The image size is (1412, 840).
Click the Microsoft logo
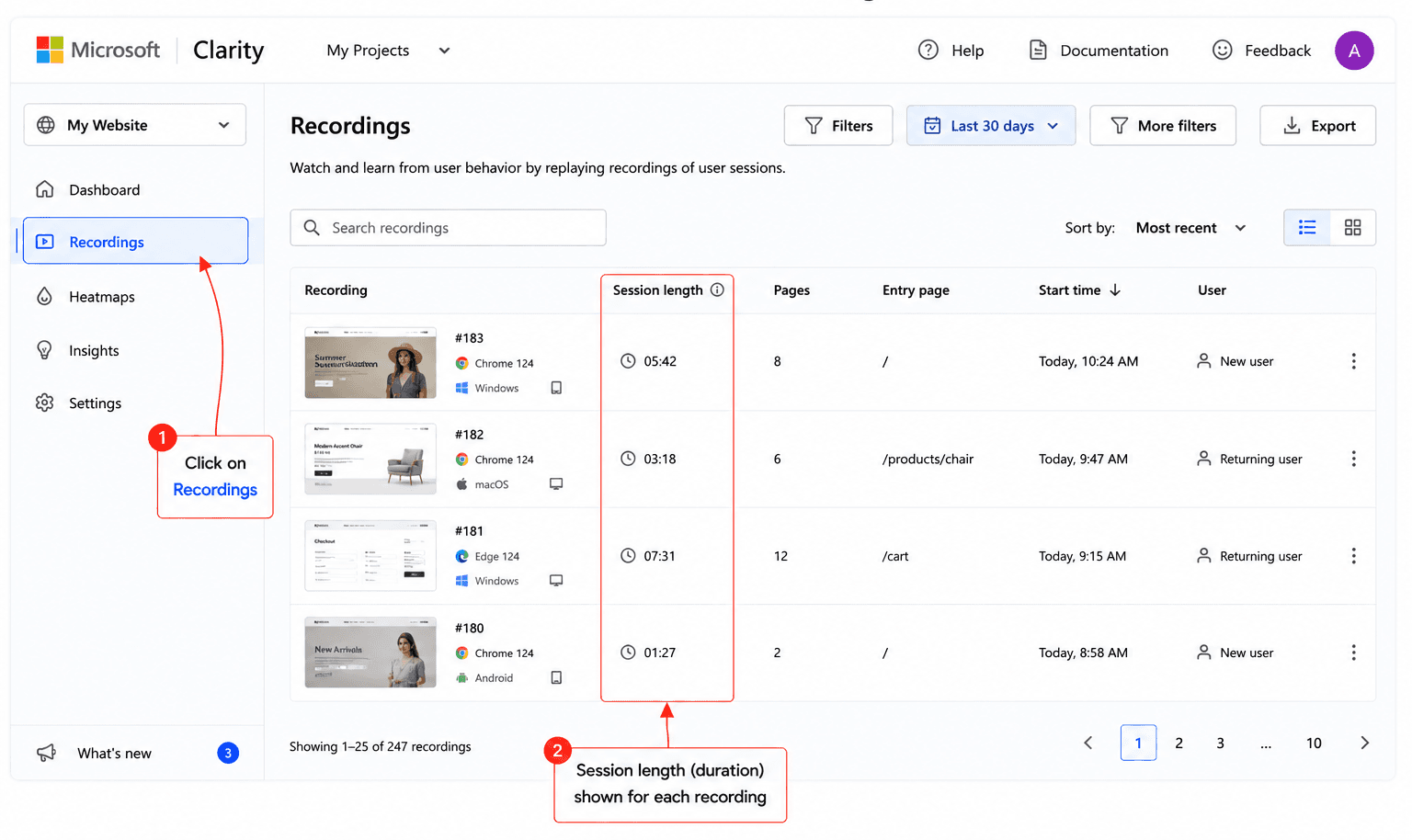click(x=97, y=50)
